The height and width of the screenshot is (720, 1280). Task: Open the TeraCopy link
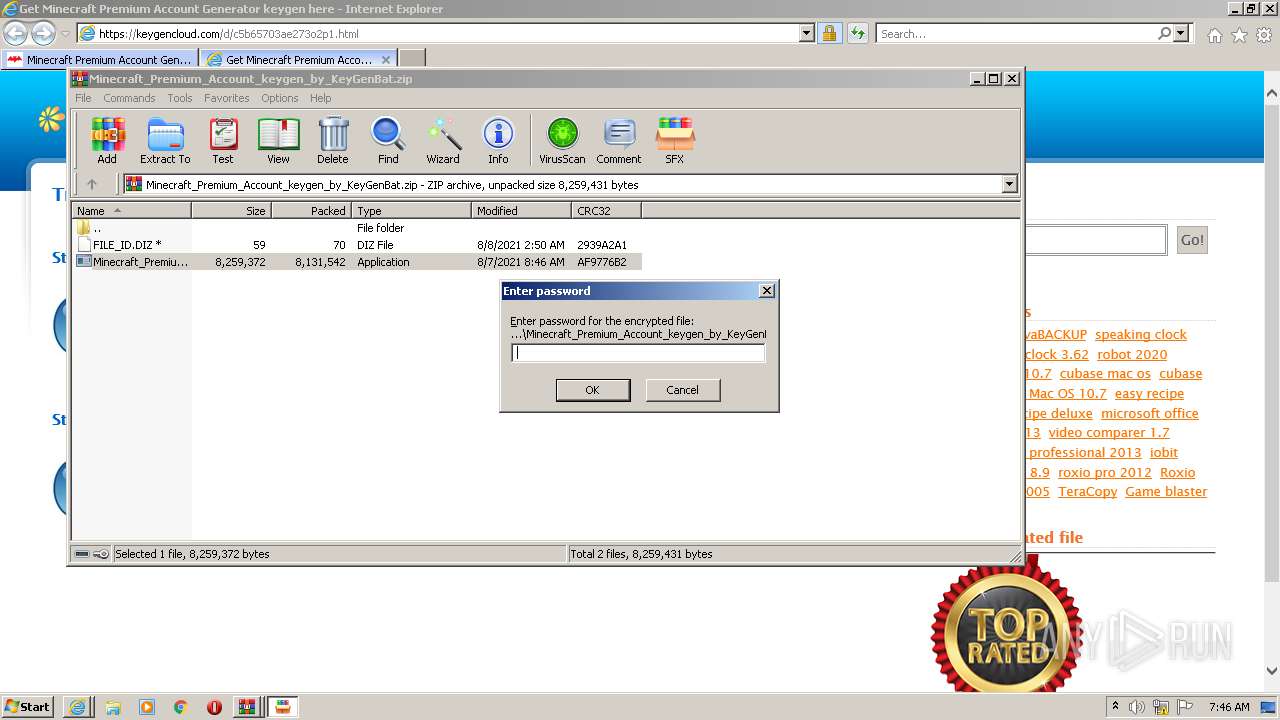tap(1088, 492)
